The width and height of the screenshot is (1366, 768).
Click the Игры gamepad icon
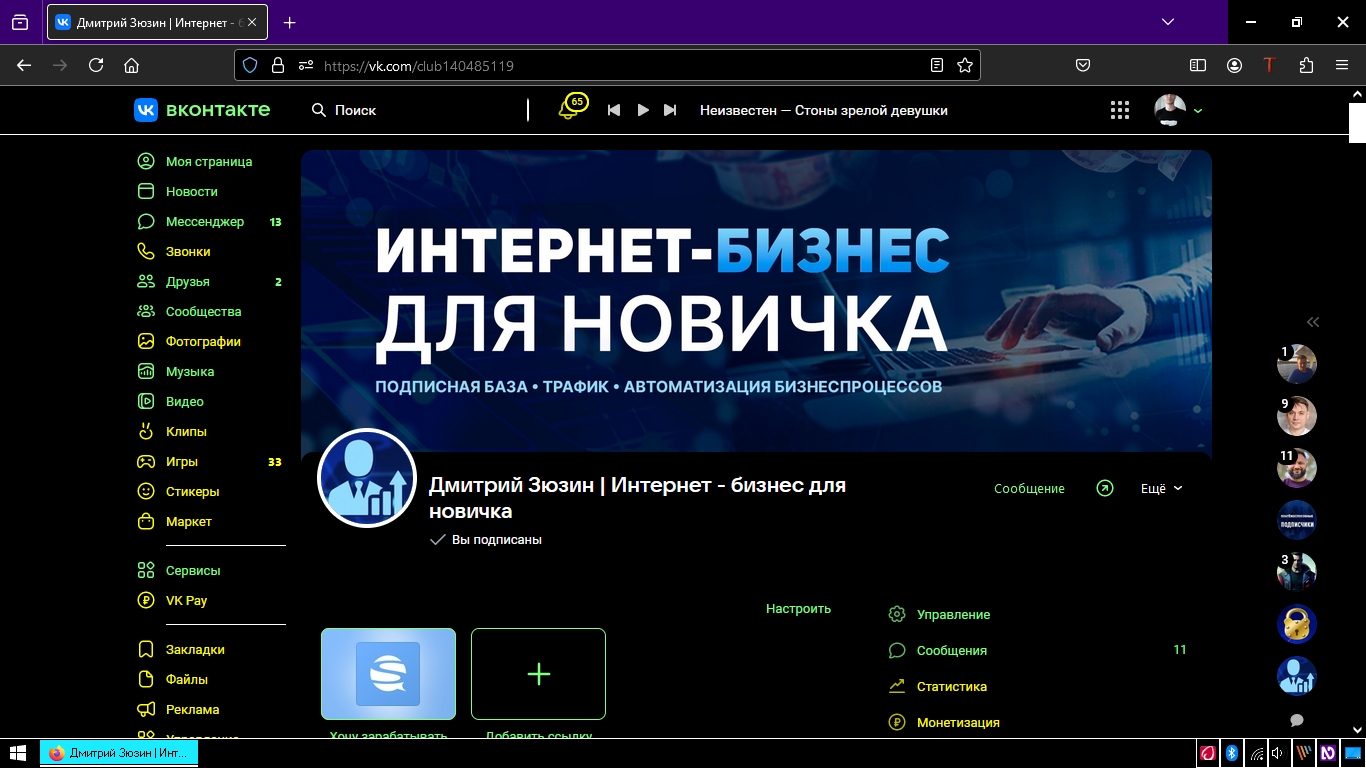point(146,461)
